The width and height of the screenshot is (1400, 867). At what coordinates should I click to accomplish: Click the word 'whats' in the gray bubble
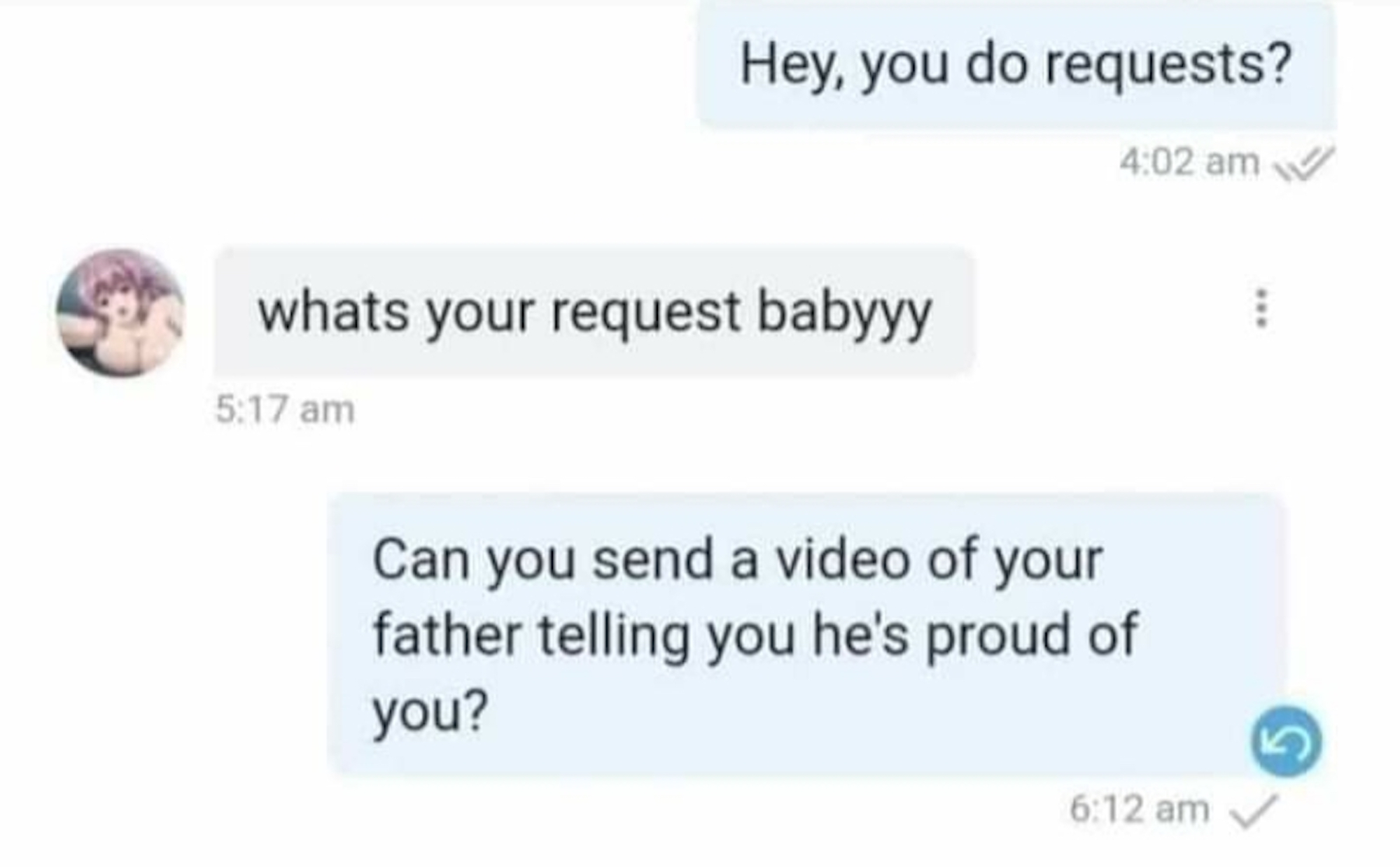[333, 312]
